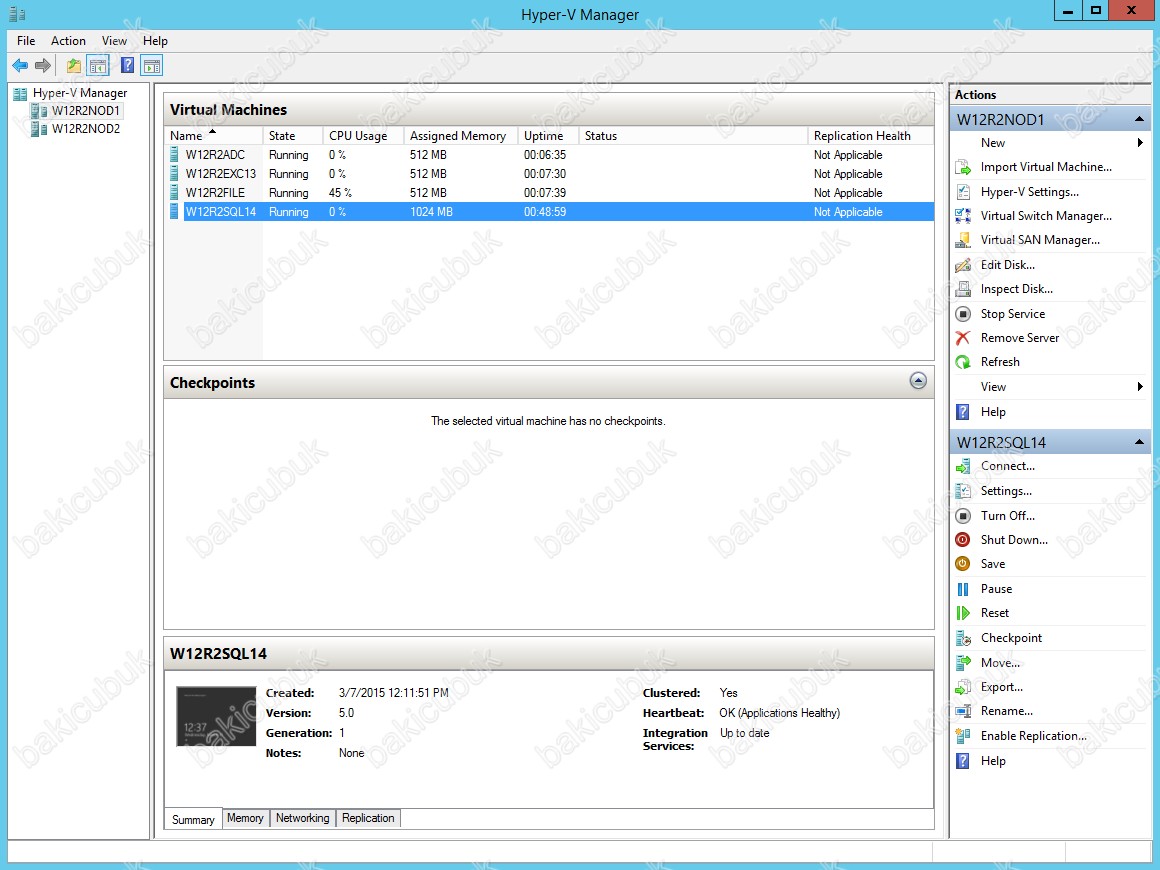Click the blue Pause icon

click(x=962, y=589)
